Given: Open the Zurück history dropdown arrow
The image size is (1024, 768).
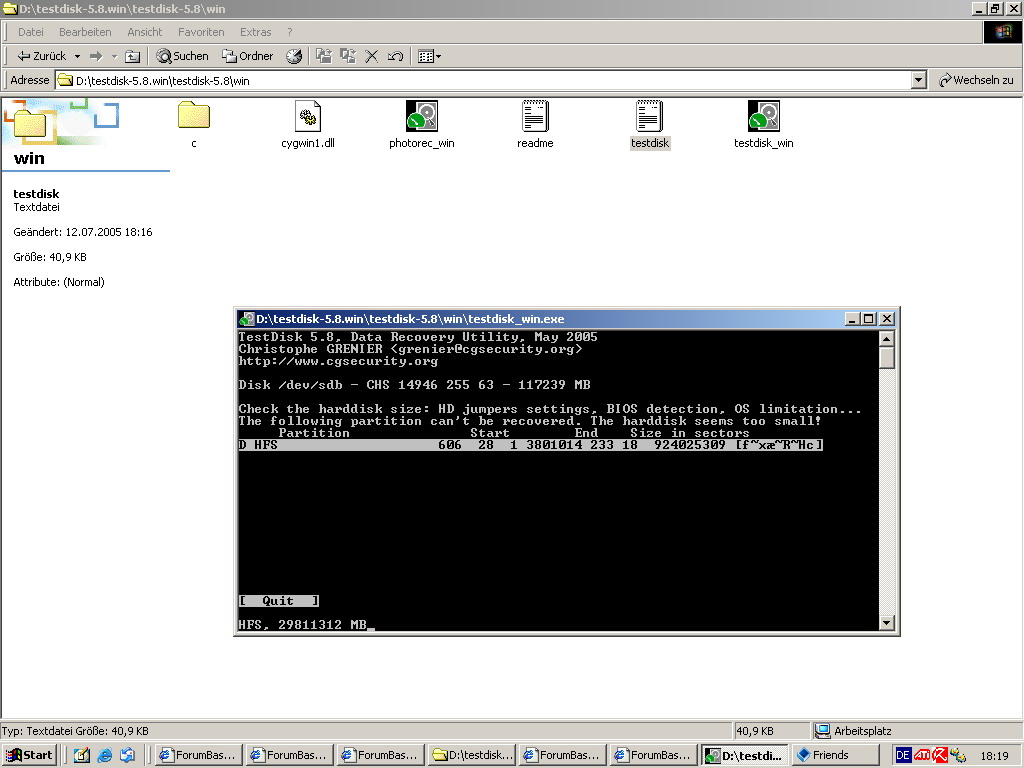Looking at the screenshot, I should coord(77,56).
